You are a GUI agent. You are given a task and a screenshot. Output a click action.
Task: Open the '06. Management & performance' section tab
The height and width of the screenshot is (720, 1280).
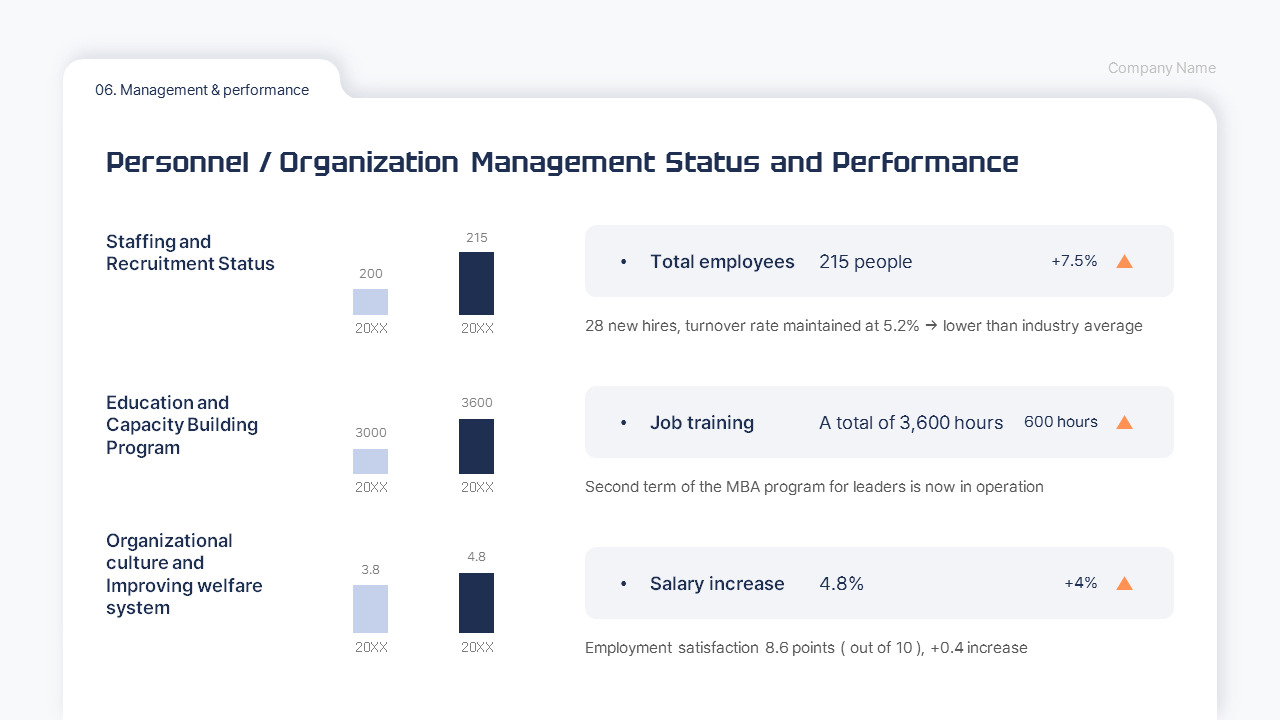pos(202,90)
